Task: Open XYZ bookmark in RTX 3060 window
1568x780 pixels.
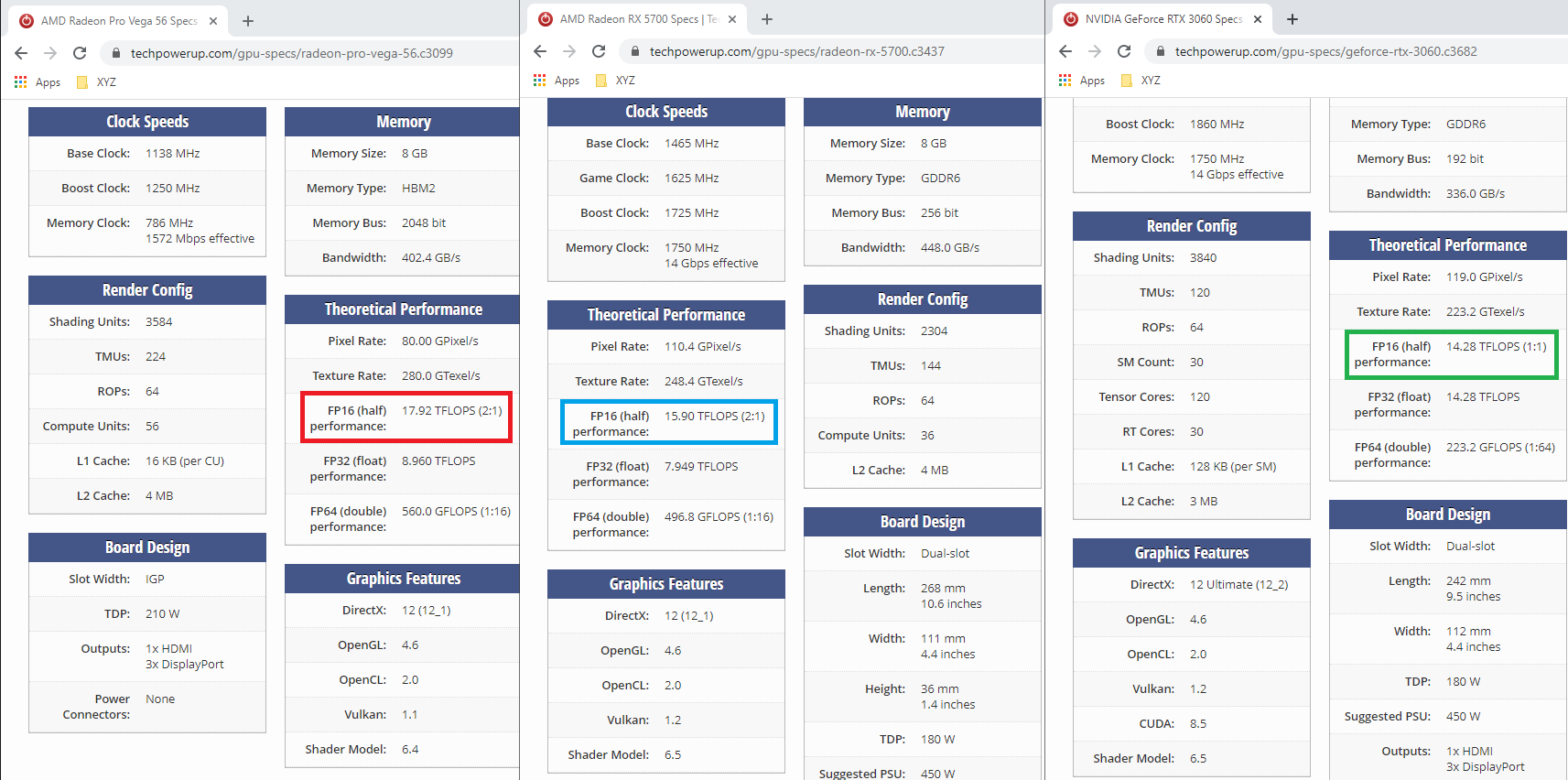Action: (x=1141, y=81)
